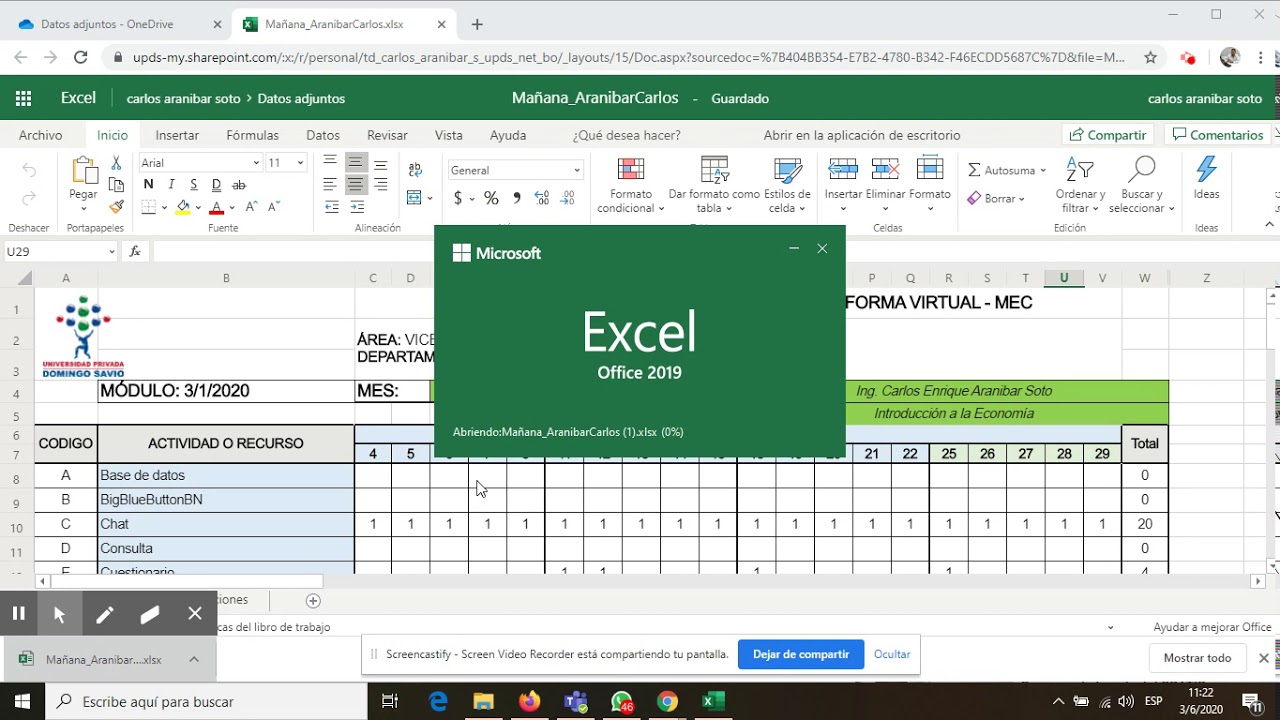The height and width of the screenshot is (720, 1280).
Task: Switch to the Fórmulas ribbon tab
Action: (252, 135)
